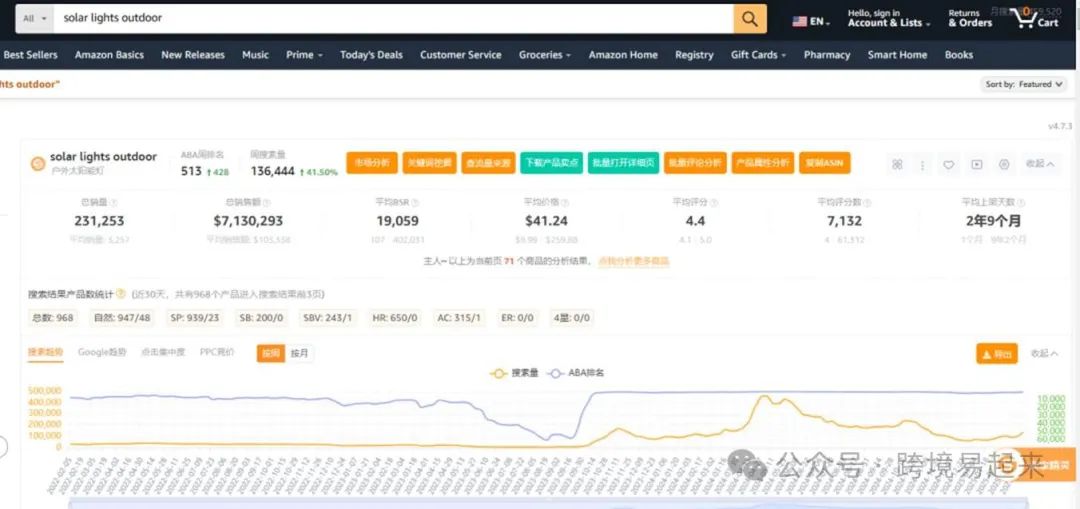The width and height of the screenshot is (1080, 509).
Task: Open the shopping Cart icon
Action: click(1035, 19)
